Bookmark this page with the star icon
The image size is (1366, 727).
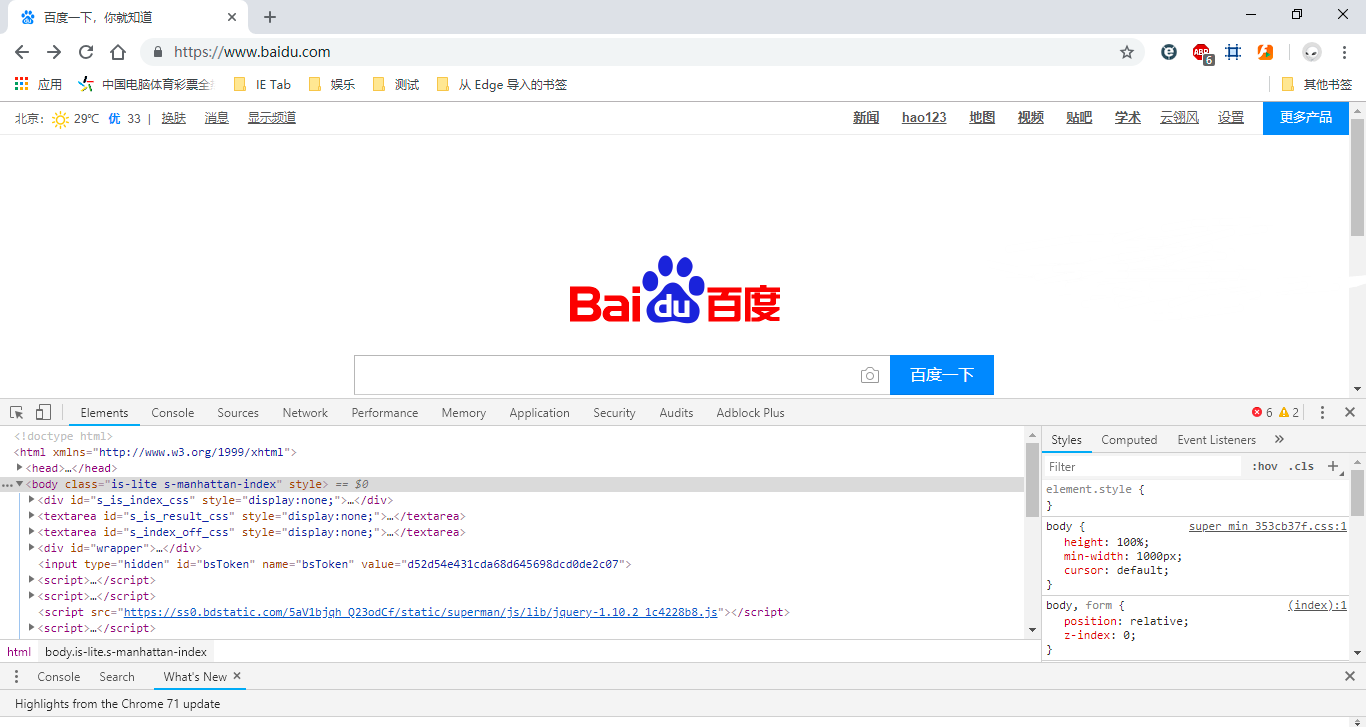click(x=1127, y=52)
